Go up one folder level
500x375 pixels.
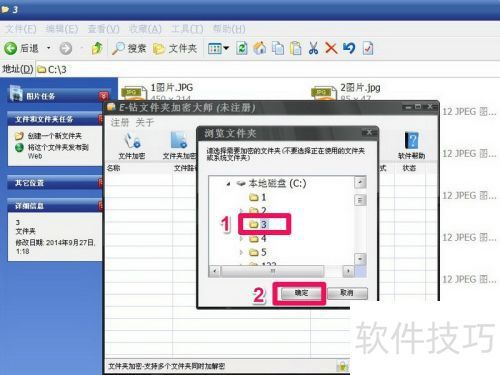point(97,49)
